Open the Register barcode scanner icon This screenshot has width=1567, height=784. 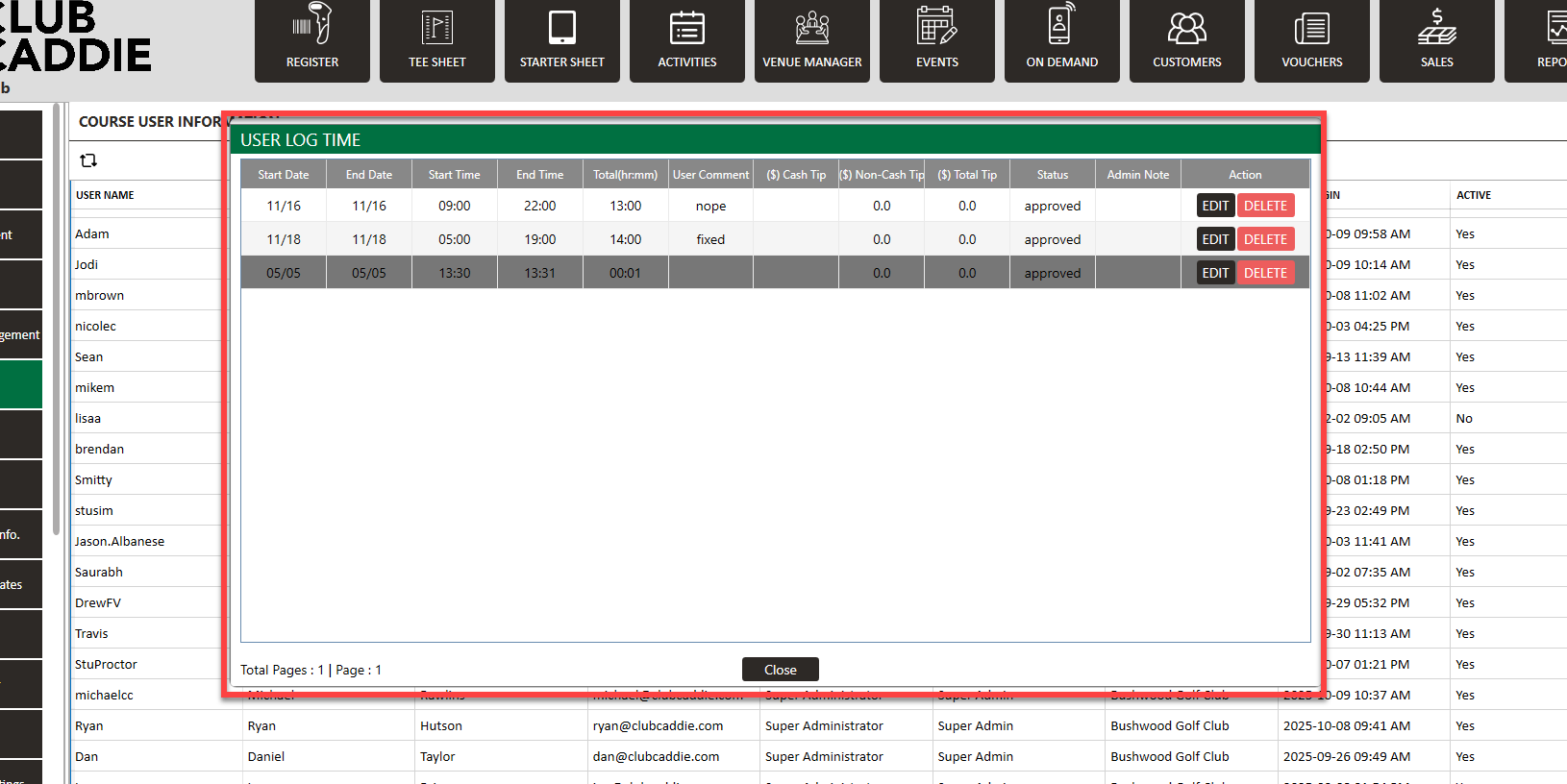click(x=312, y=27)
